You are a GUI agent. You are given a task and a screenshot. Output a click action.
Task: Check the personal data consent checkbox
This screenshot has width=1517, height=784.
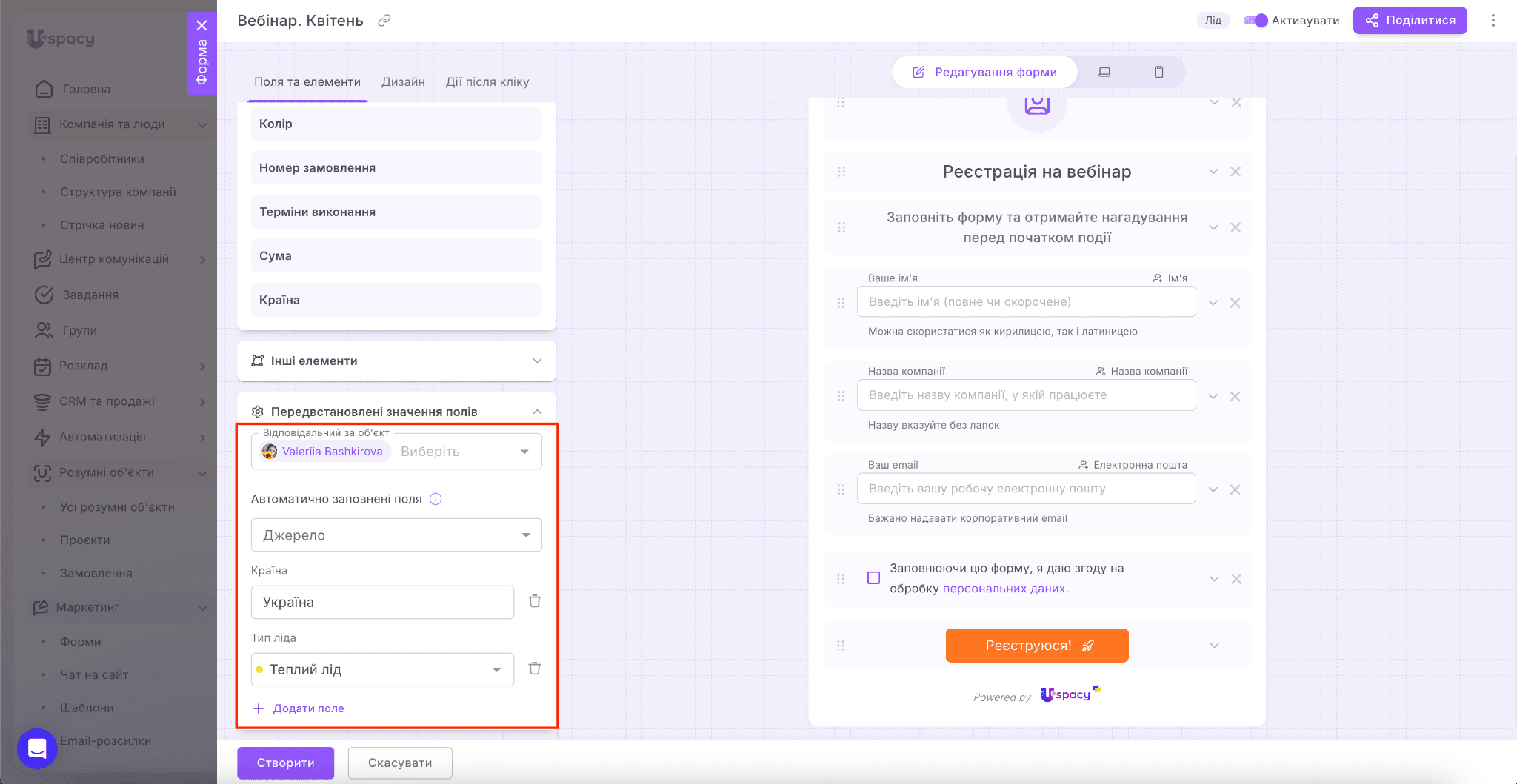(874, 578)
